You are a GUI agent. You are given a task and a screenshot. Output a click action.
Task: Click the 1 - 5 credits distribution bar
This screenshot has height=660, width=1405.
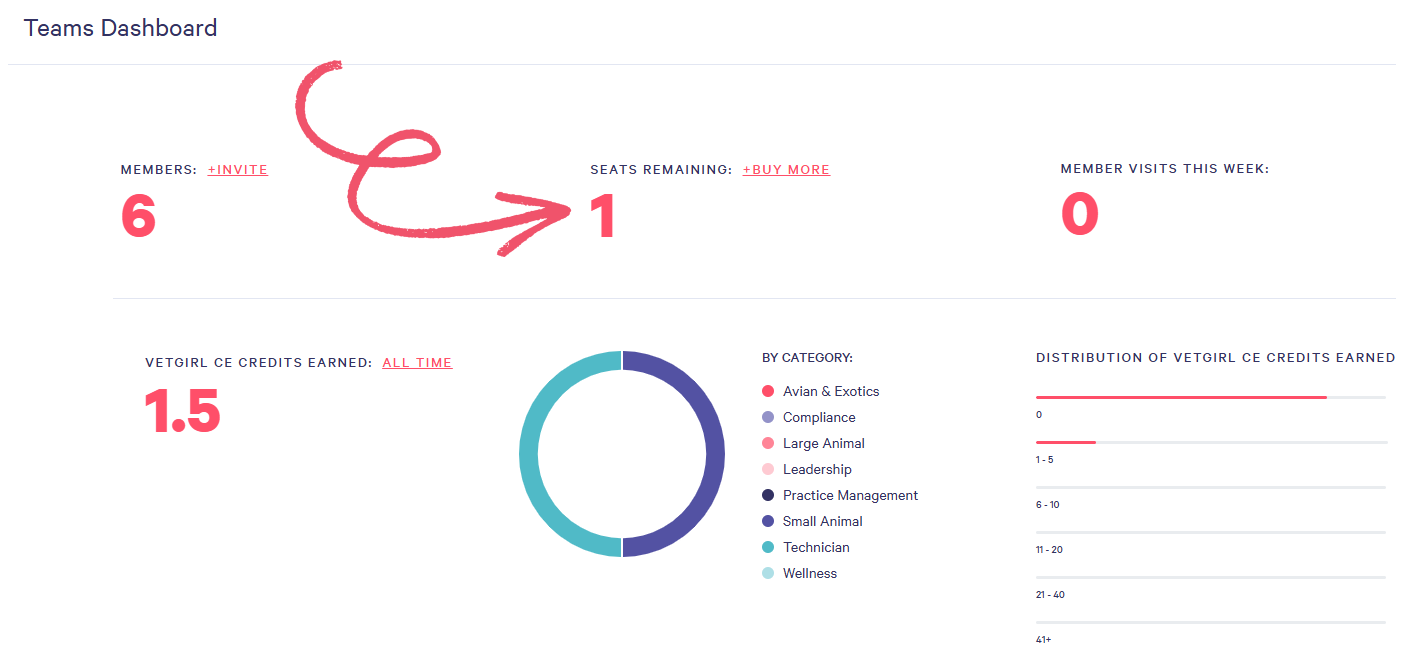click(x=1066, y=442)
